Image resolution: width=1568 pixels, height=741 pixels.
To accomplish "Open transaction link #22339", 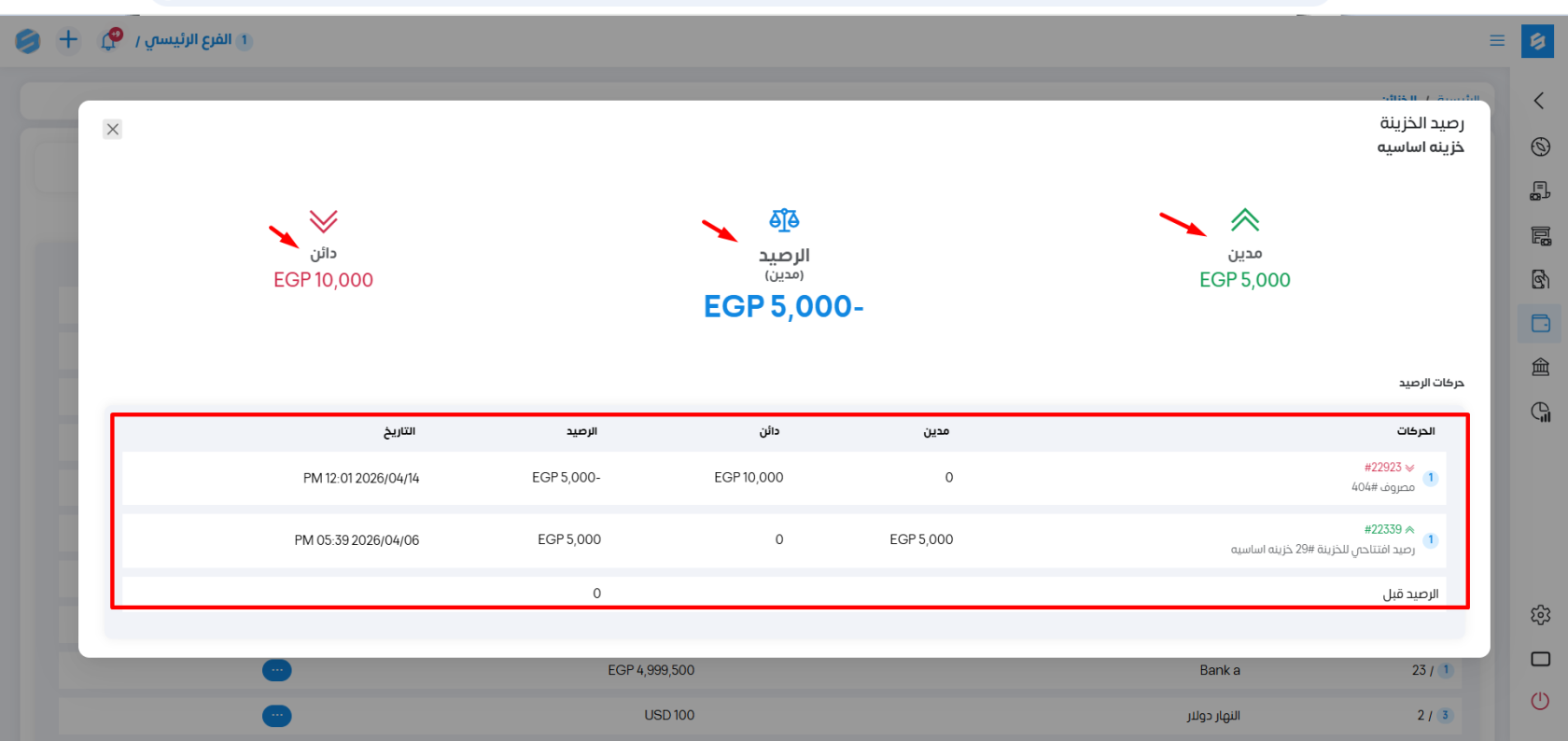I will click(1382, 529).
